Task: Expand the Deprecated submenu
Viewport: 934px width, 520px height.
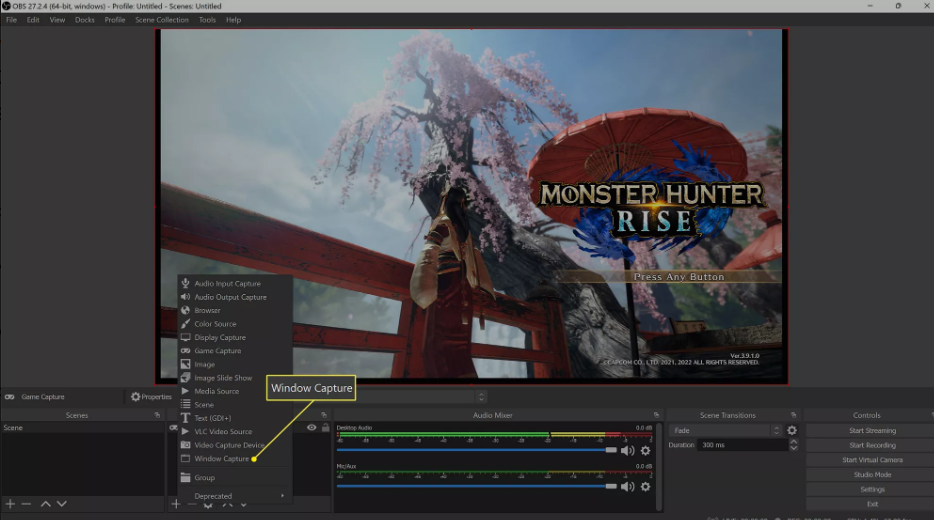Action: click(235, 496)
